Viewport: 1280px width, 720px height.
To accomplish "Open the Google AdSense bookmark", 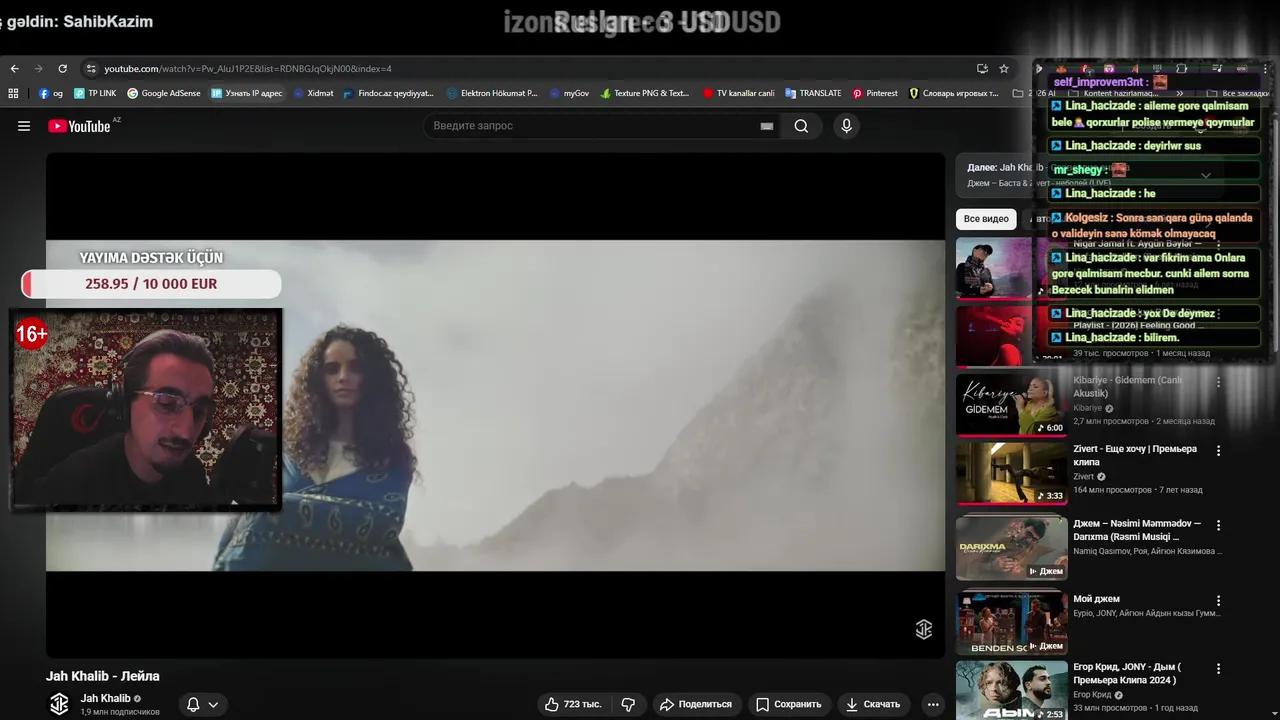I will click(163, 93).
